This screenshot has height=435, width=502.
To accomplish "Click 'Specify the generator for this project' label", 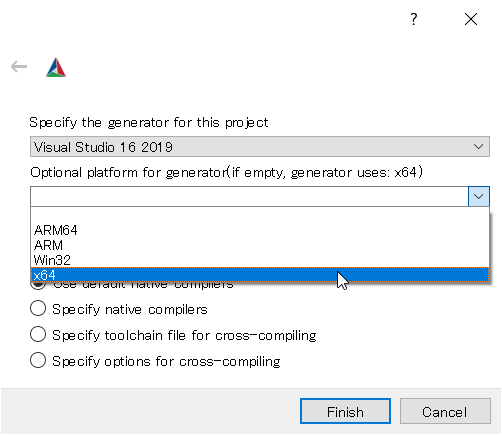I will click(149, 123).
